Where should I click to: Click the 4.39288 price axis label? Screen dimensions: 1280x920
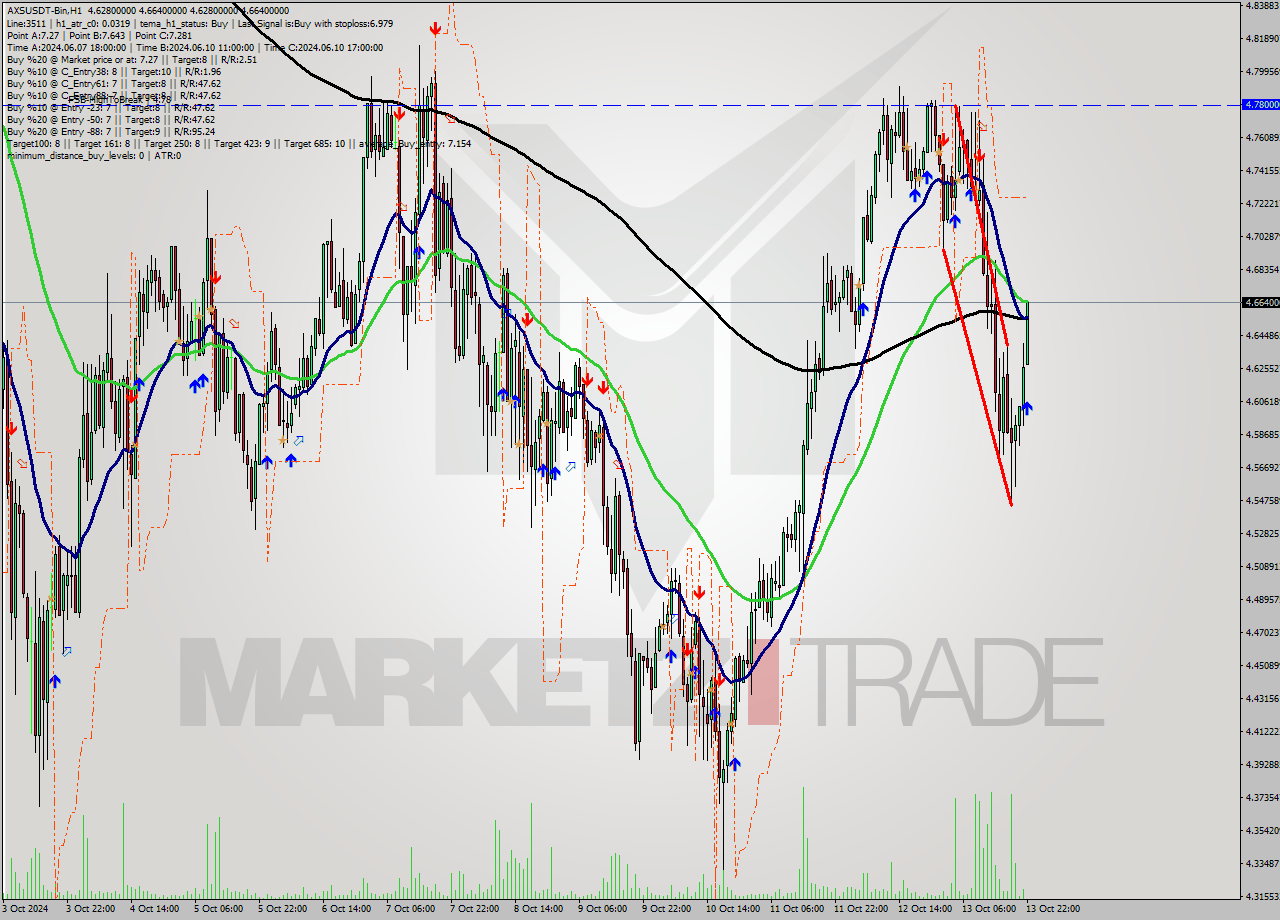coord(1262,764)
